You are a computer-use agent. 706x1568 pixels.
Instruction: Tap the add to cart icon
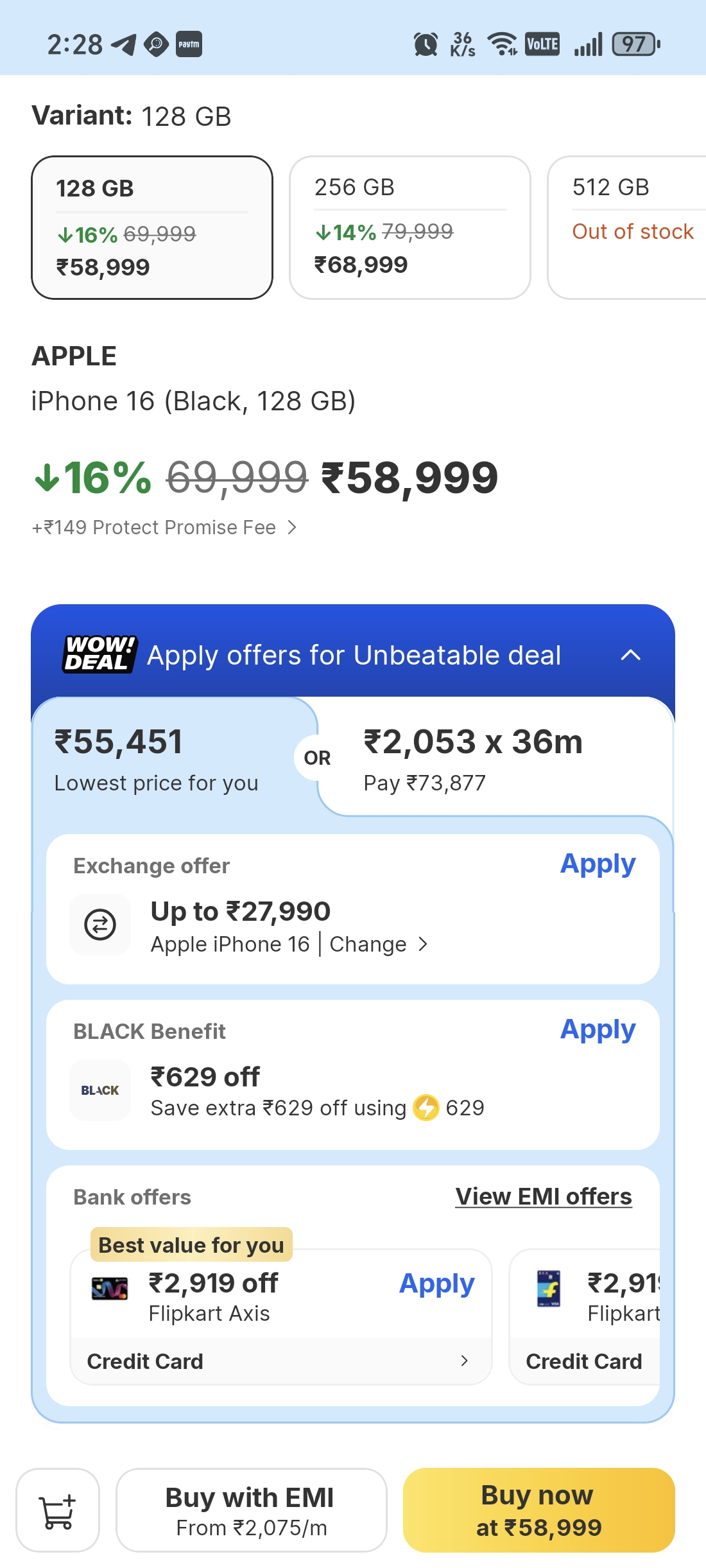click(x=58, y=1510)
